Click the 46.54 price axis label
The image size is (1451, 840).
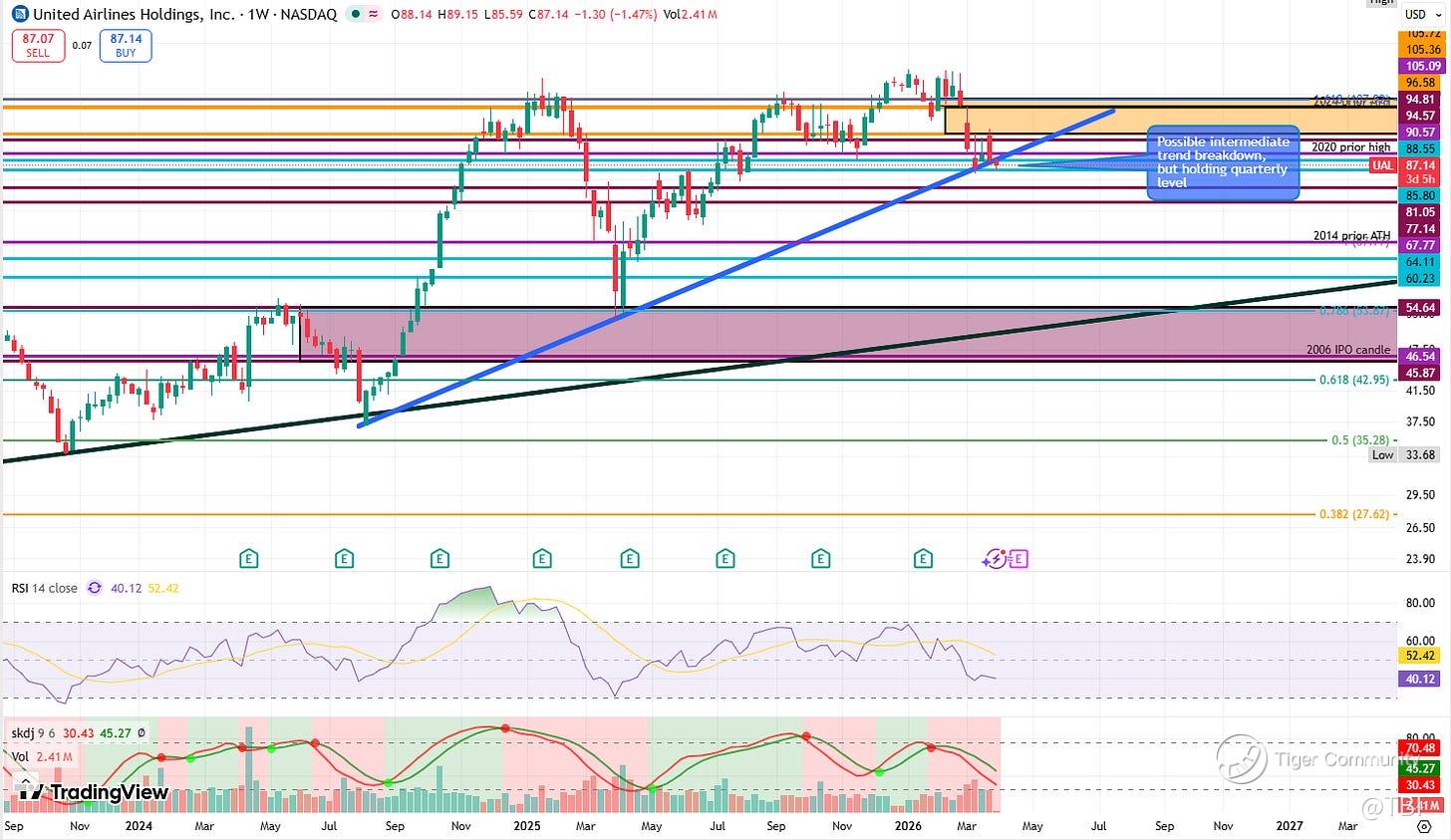(x=1420, y=356)
